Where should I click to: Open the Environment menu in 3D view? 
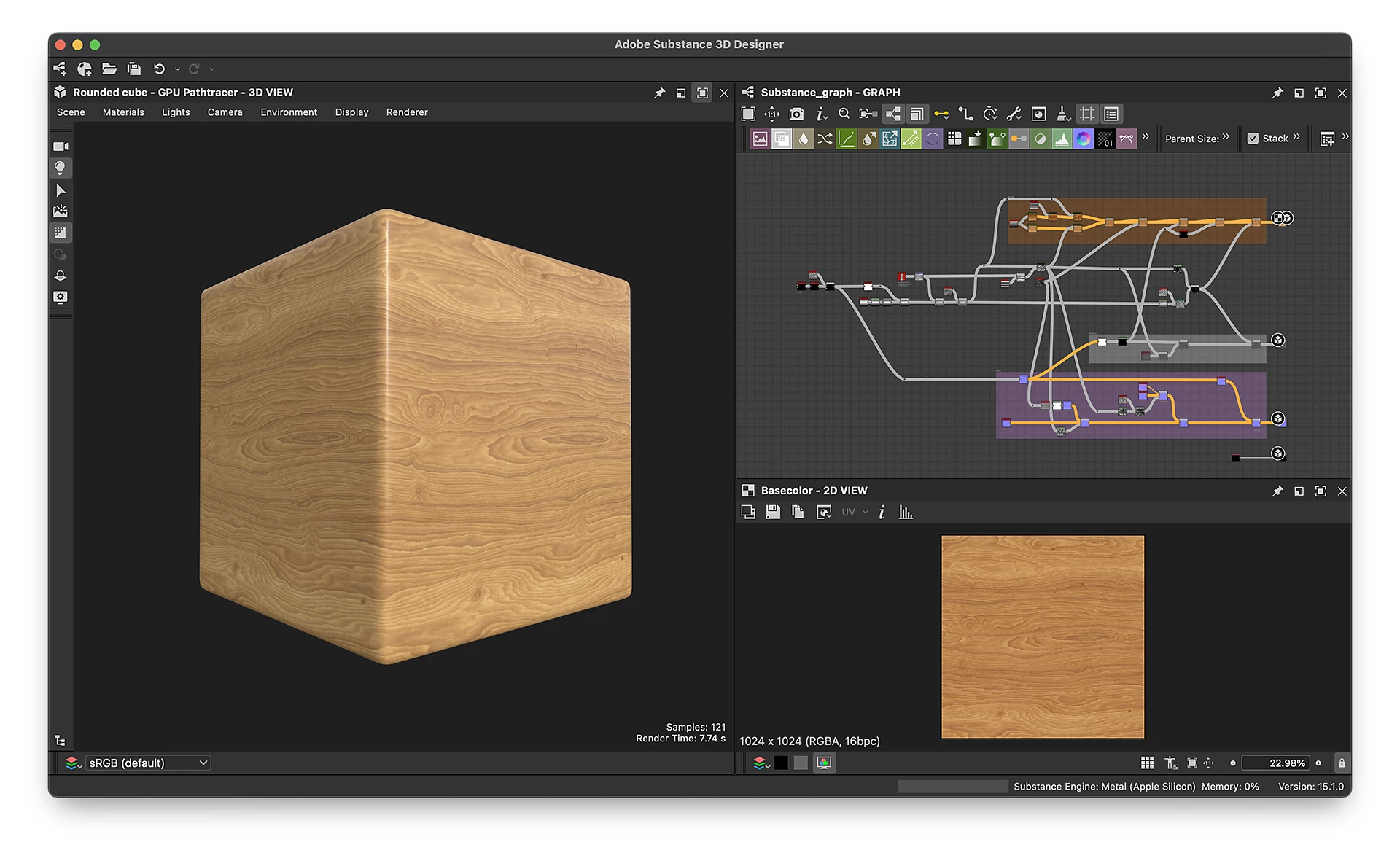click(x=289, y=112)
